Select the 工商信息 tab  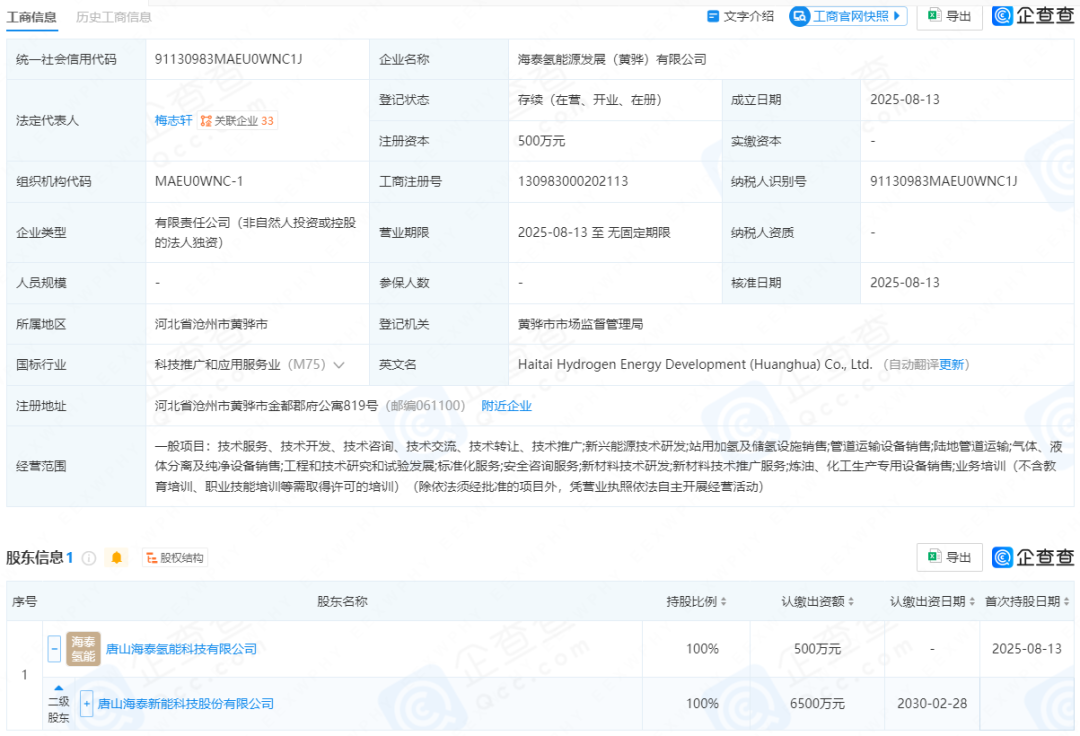(33, 17)
